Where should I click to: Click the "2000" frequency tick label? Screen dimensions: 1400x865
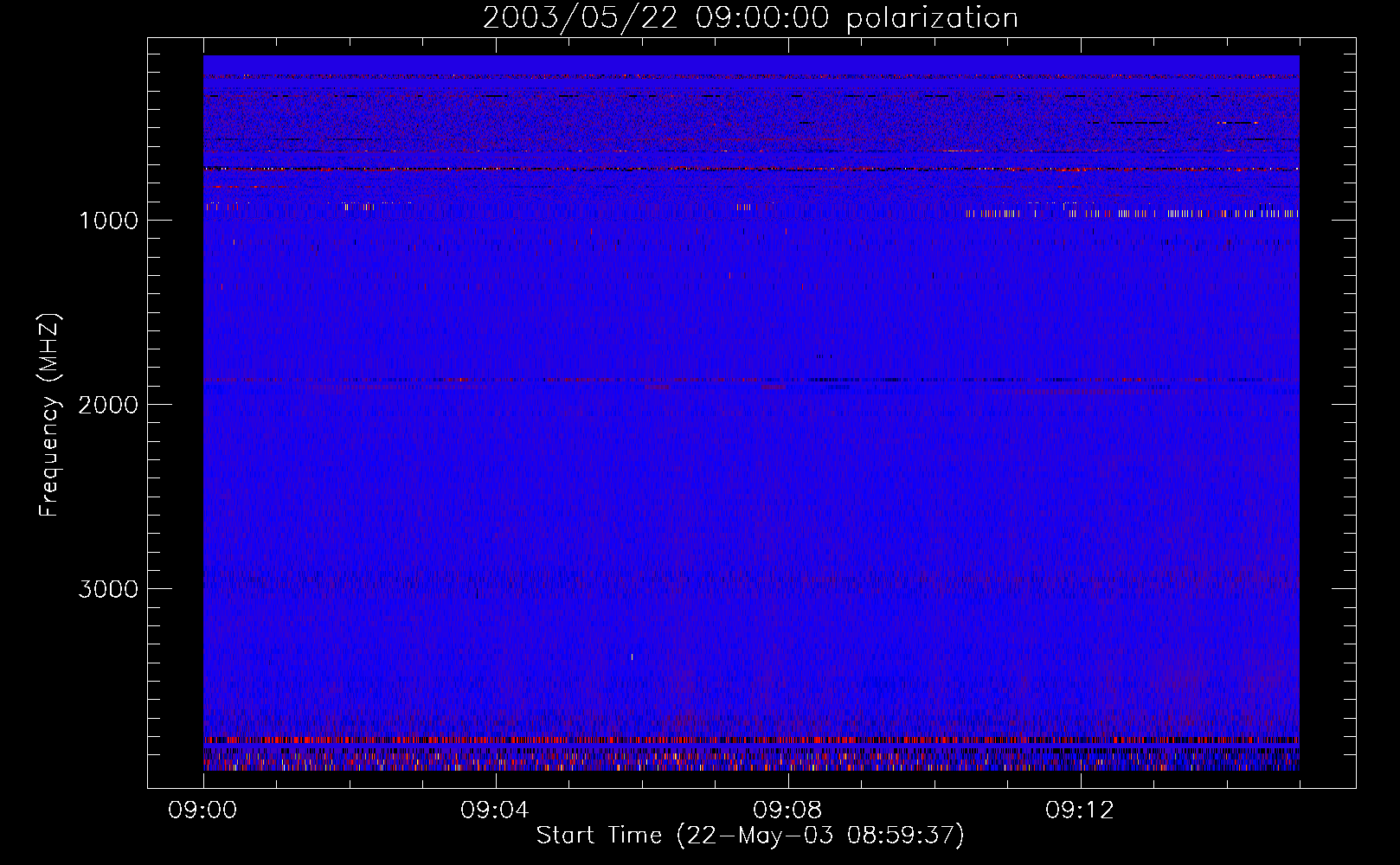click(x=108, y=405)
